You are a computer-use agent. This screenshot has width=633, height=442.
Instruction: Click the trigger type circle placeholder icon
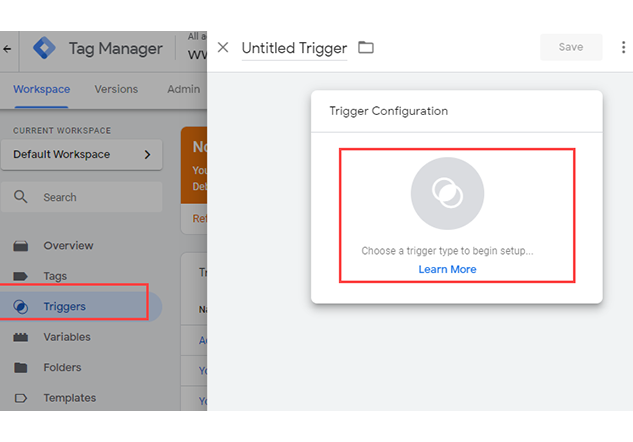(447, 193)
